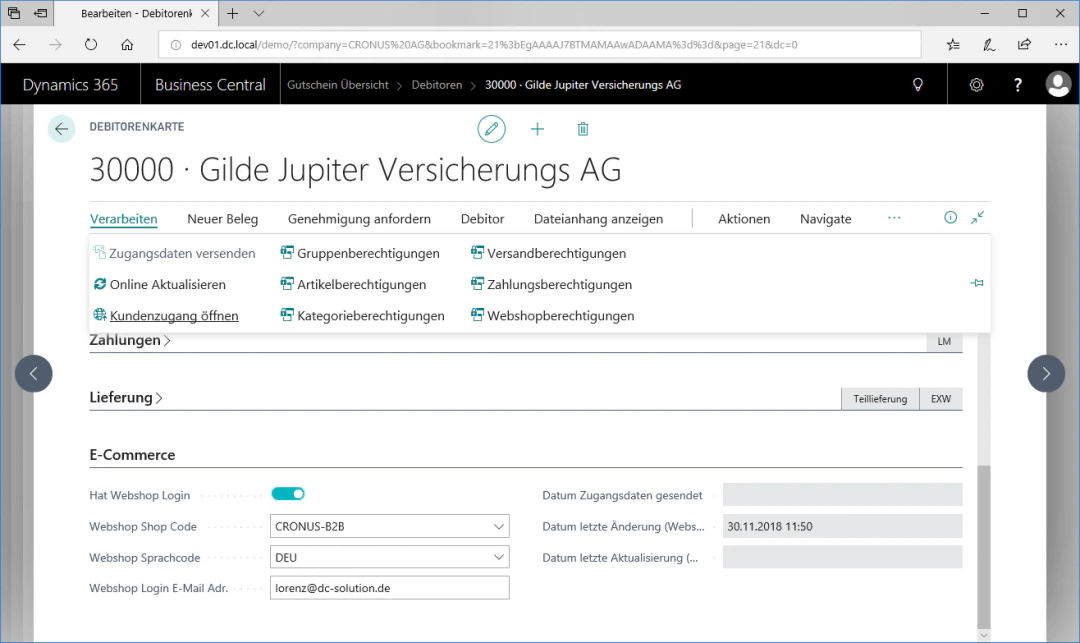This screenshot has width=1080, height=643.
Task: Toggle the Hat Webshop Login switch
Action: (x=288, y=494)
